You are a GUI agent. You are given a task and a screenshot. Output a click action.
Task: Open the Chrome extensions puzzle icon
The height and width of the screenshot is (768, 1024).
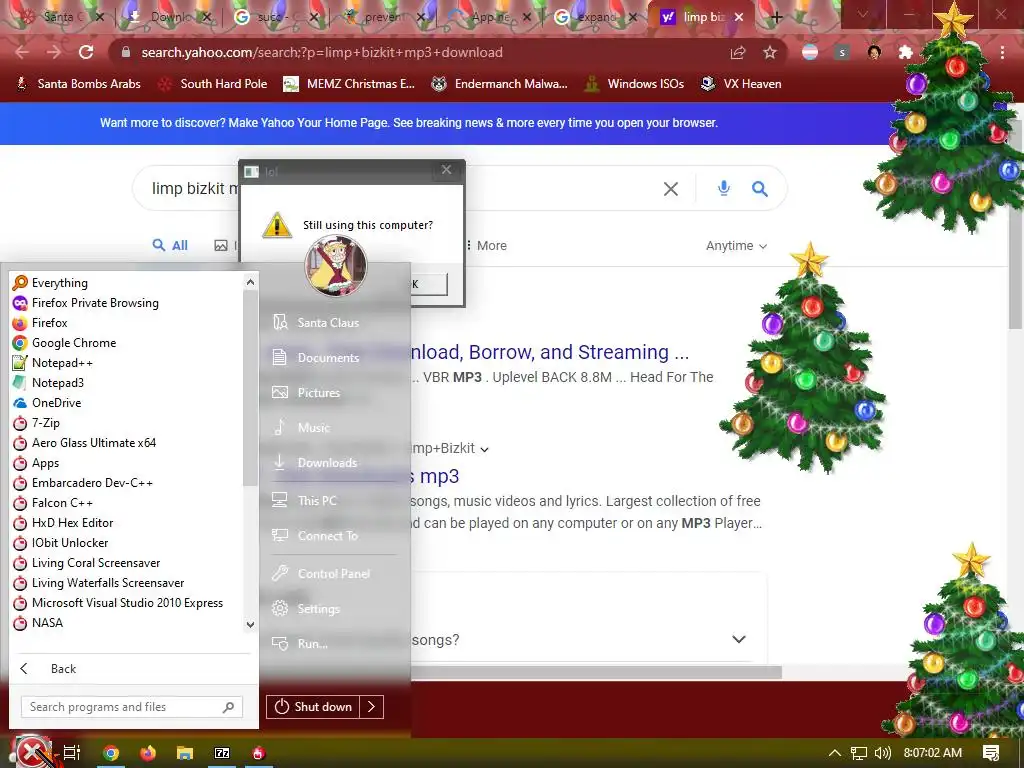(x=905, y=52)
